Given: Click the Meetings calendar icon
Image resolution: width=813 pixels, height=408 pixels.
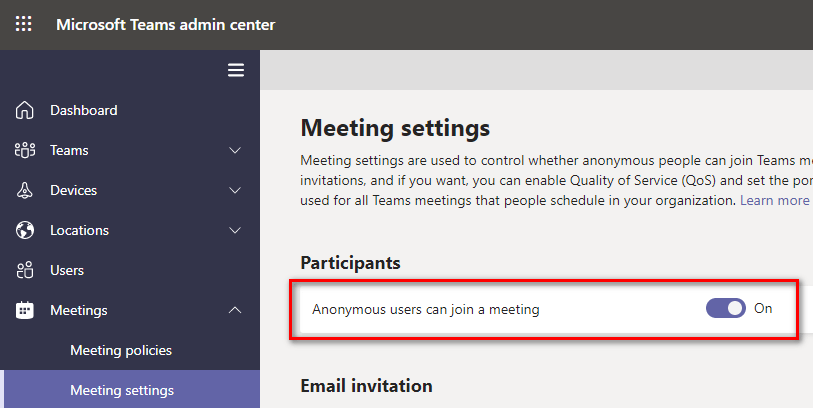Looking at the screenshot, I should click(25, 310).
